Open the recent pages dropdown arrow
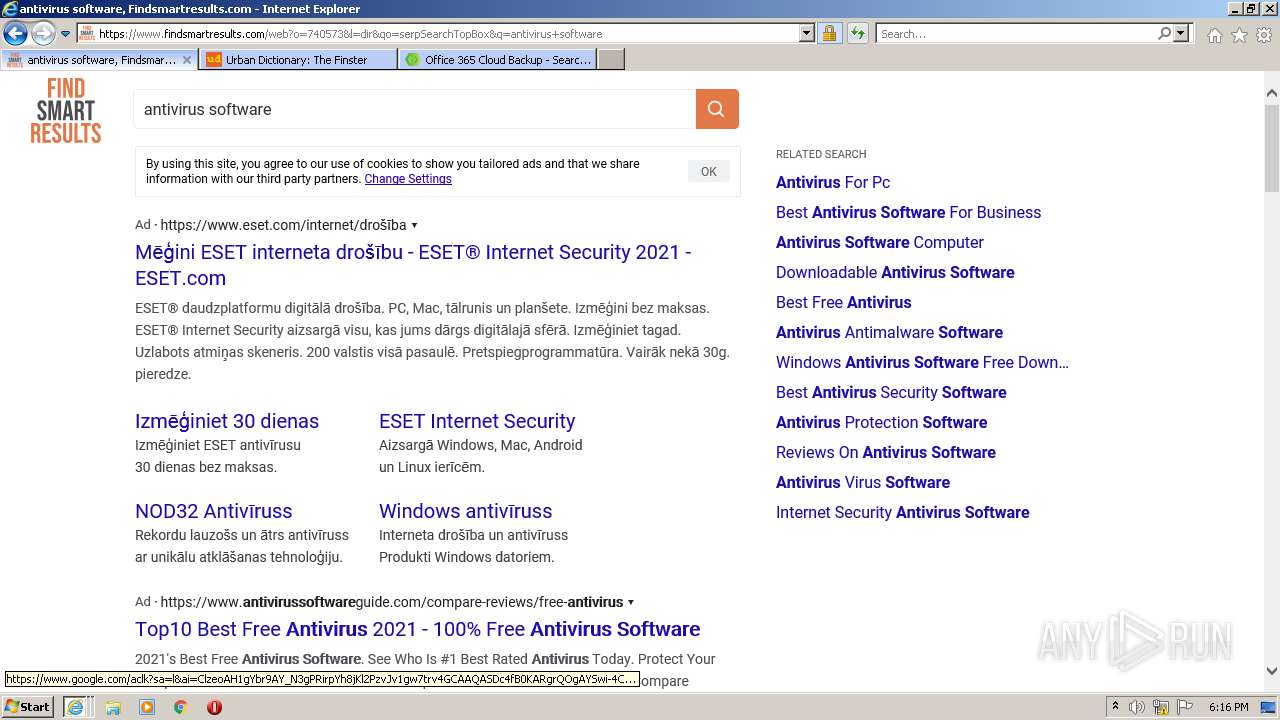1280x720 pixels. (65, 34)
